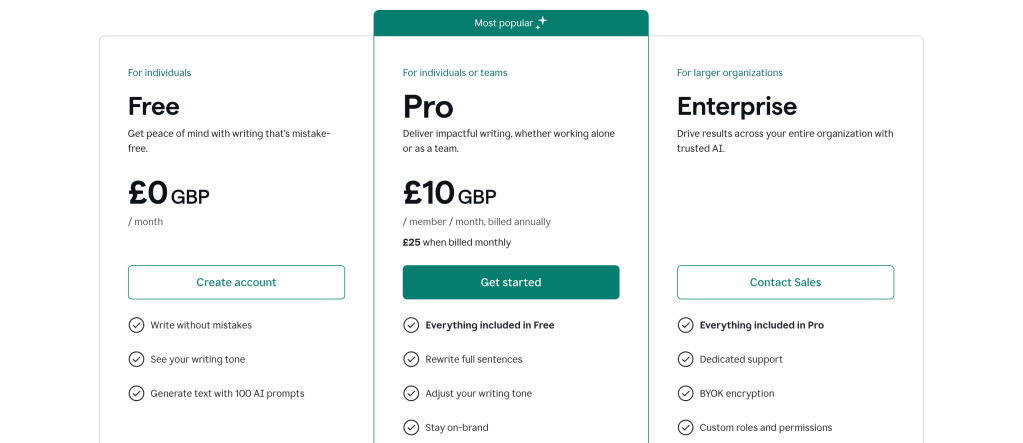Viewport: 1023px width, 443px height.
Task: Click checkmark beside Everything included in Pro
Action: (685, 325)
